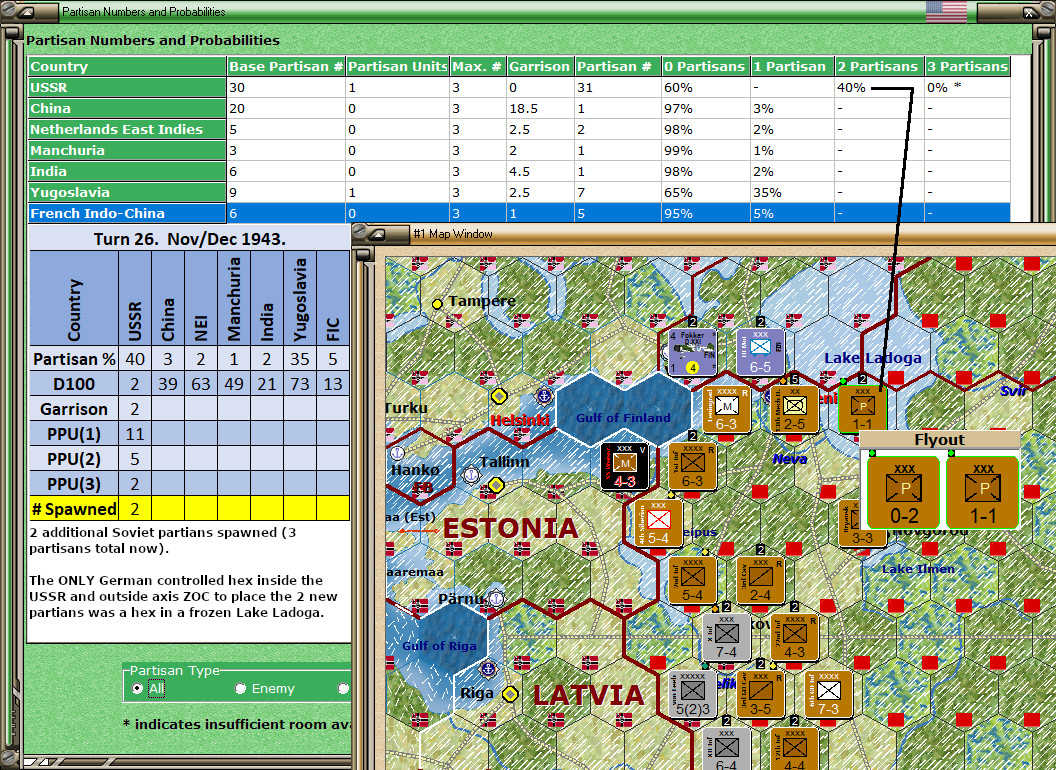Click the Hanko port anchor icon

point(397,453)
